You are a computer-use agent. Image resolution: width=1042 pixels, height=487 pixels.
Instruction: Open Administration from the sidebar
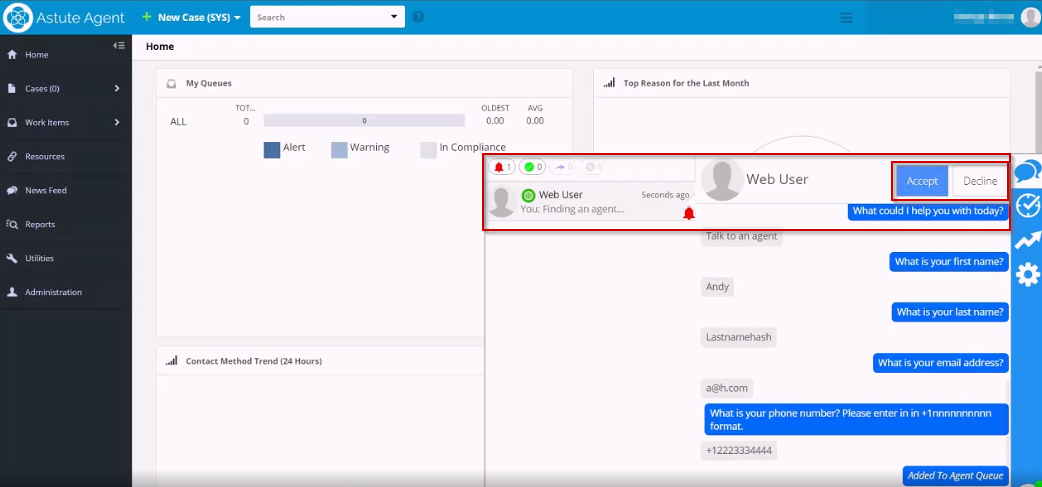(x=53, y=292)
